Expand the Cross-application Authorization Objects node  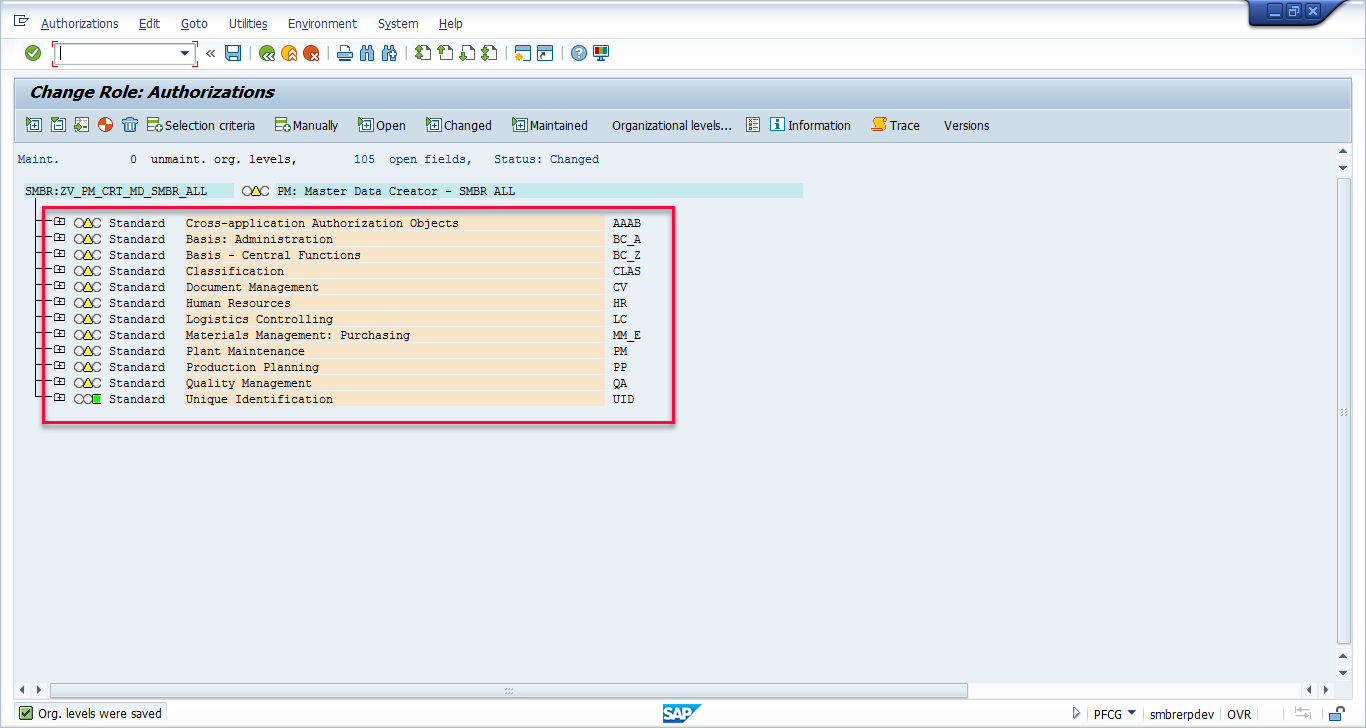click(x=59, y=223)
